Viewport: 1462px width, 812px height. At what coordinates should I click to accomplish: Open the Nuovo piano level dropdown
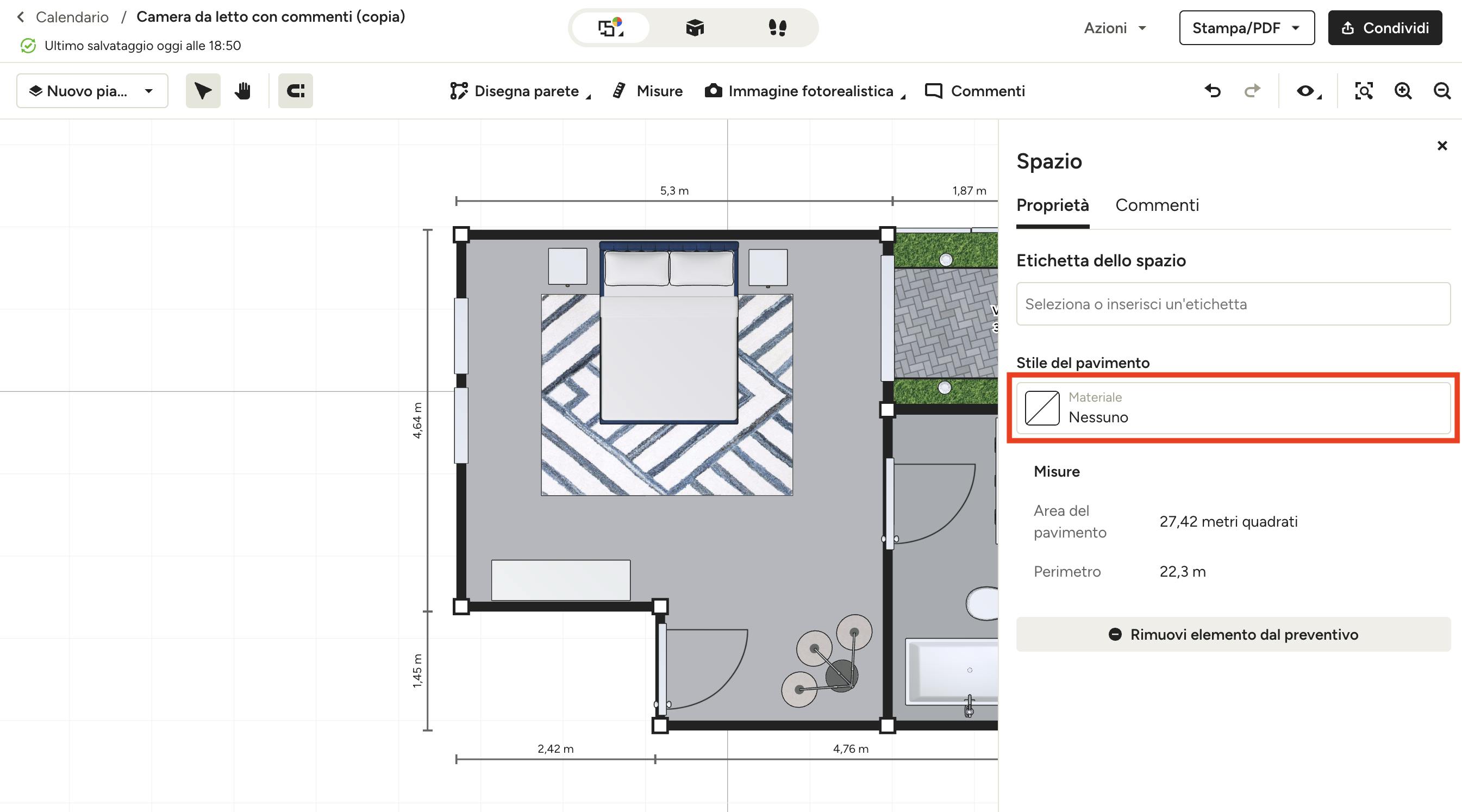coord(92,91)
